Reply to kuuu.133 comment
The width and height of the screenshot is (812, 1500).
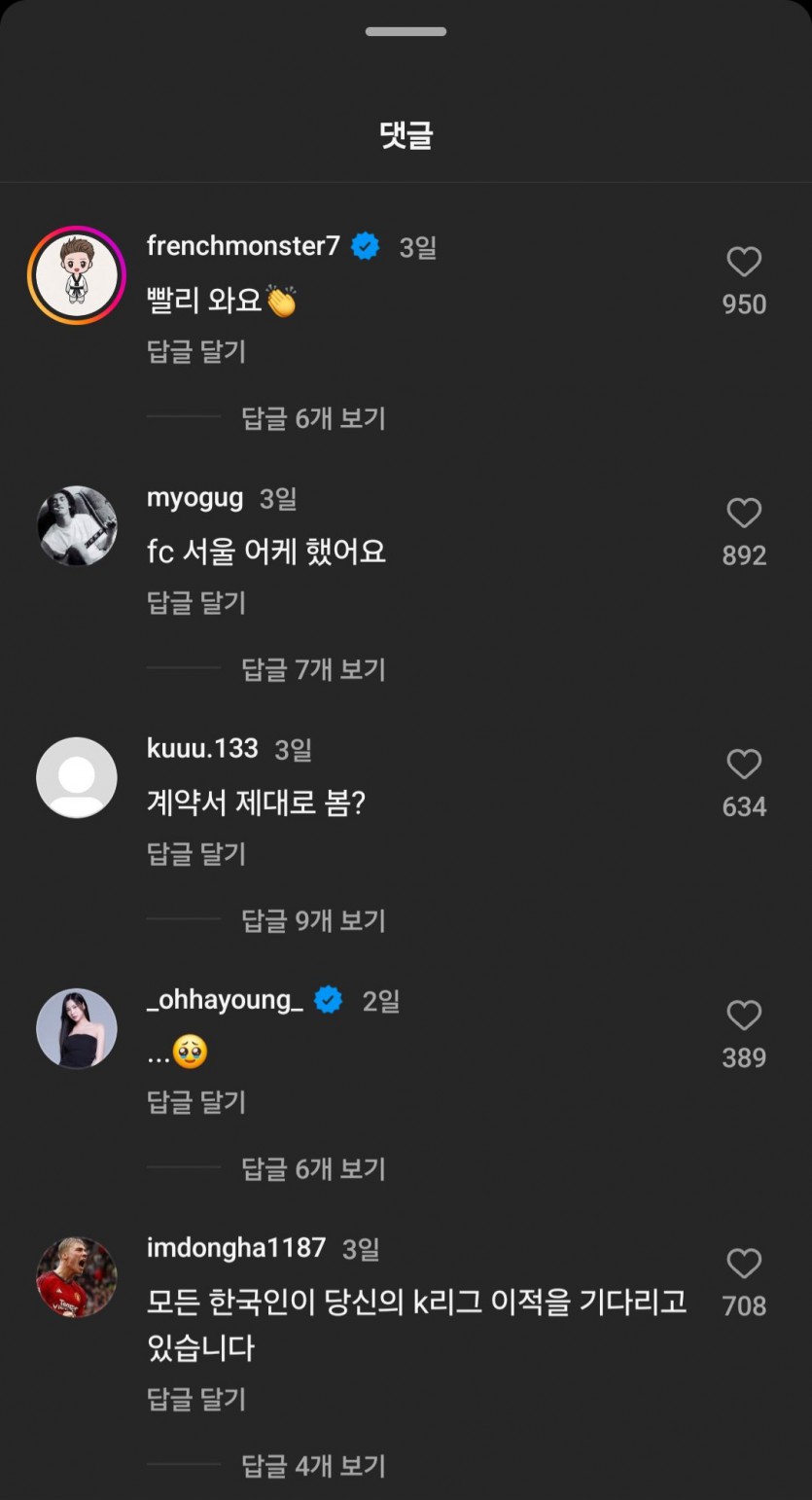click(x=196, y=854)
